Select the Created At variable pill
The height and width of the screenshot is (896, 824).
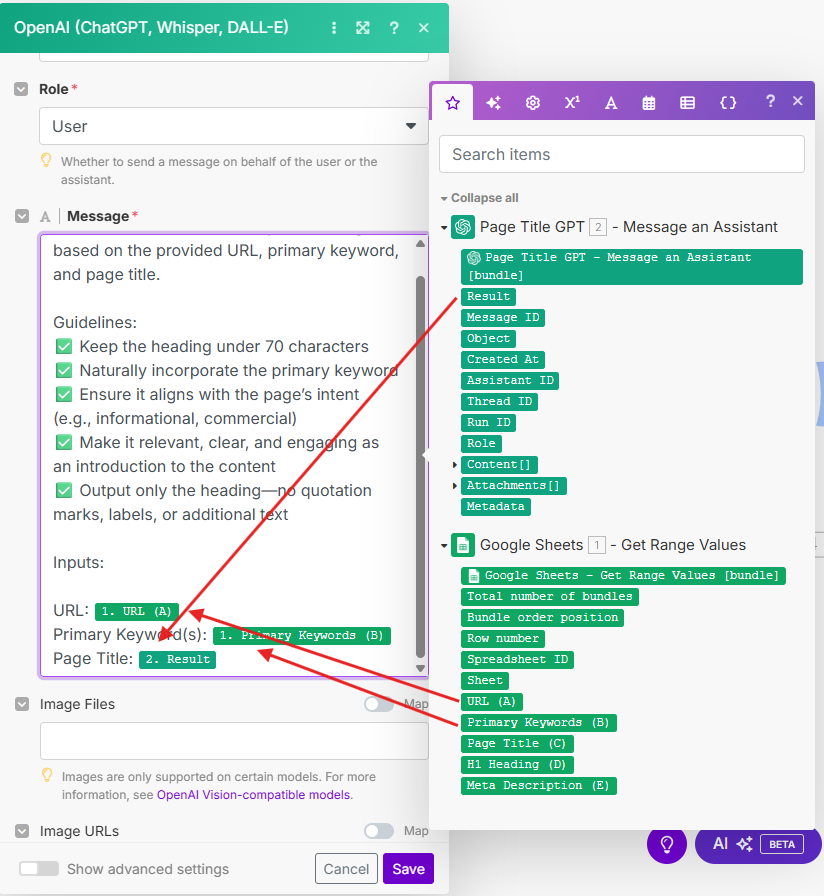click(x=502, y=360)
